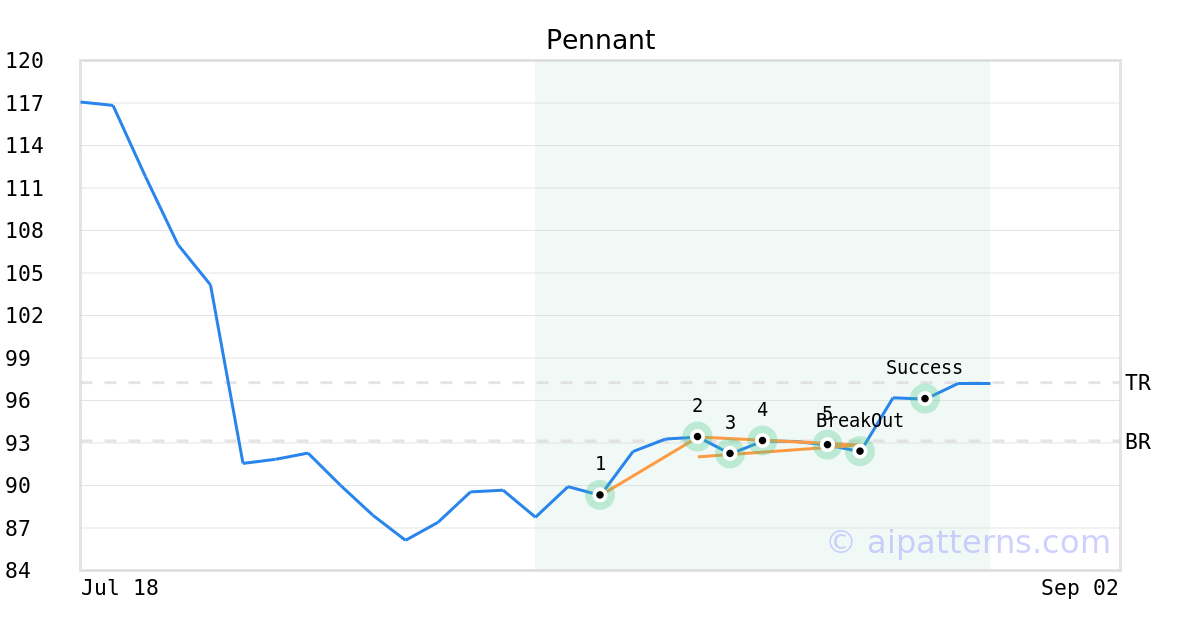The width and height of the screenshot is (1200, 630).
Task: Click the Jul 18 start date label
Action: coord(120,588)
